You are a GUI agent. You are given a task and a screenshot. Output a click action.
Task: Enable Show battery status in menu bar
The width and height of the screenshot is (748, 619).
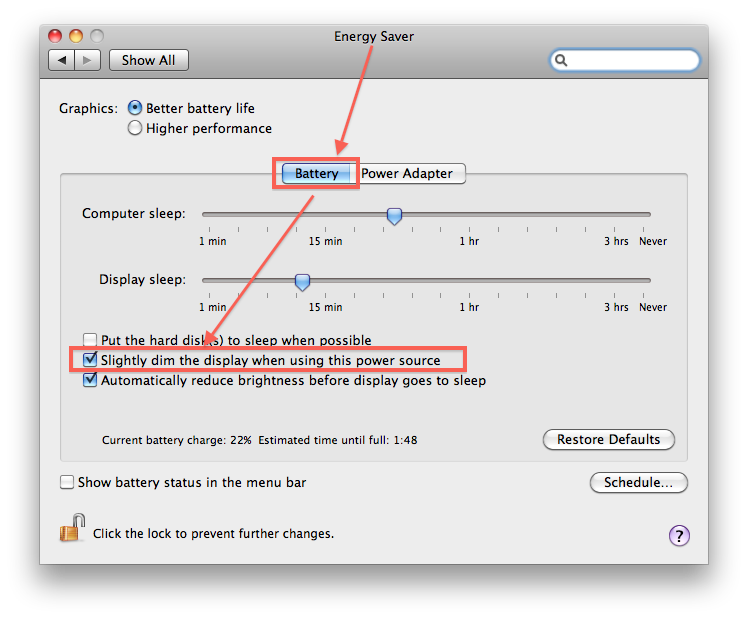(67, 482)
